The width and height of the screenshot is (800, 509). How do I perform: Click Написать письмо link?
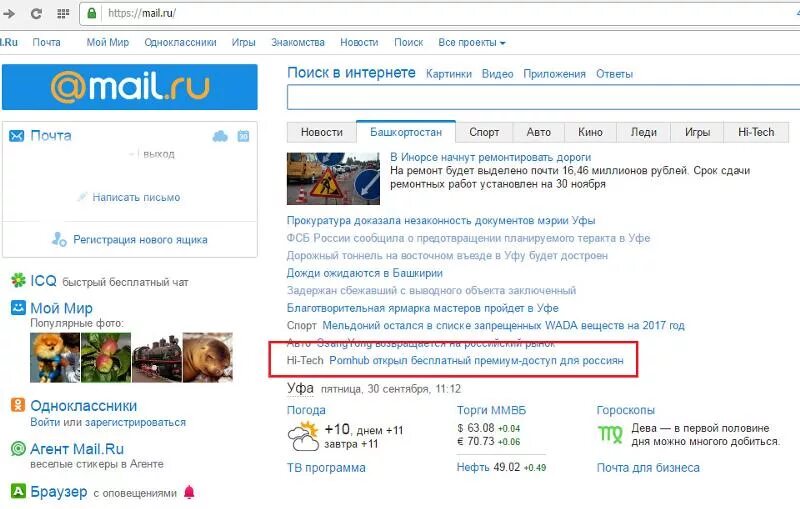136,197
